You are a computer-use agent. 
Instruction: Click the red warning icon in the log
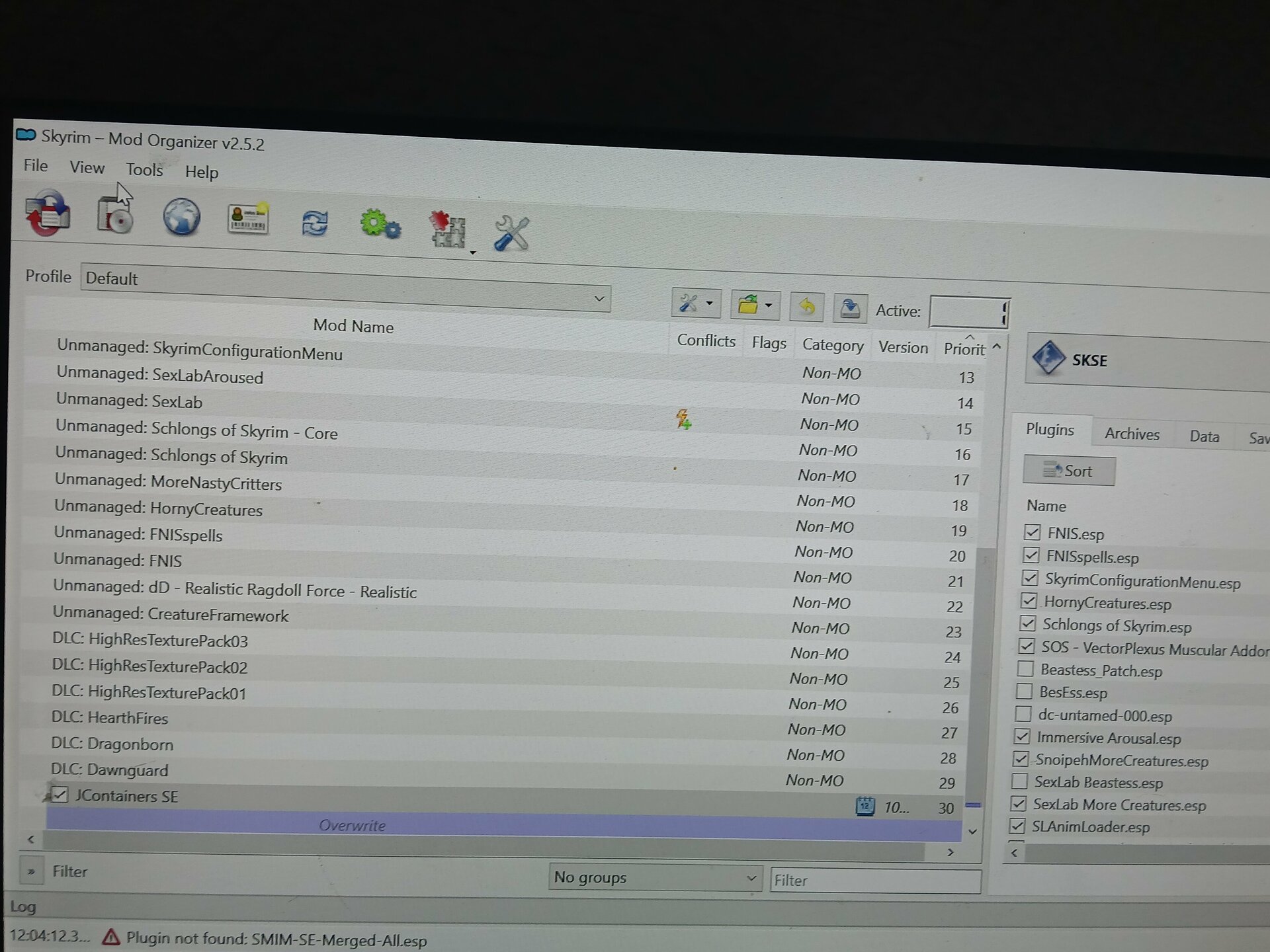tap(110, 937)
